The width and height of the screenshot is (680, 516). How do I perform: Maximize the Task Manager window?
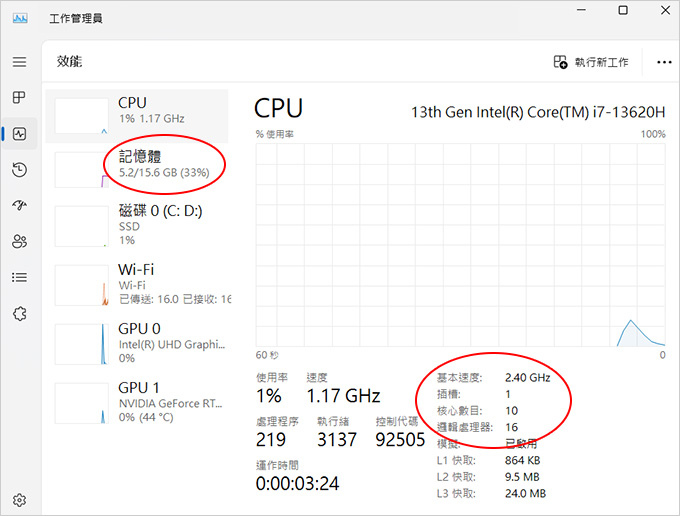pos(623,10)
